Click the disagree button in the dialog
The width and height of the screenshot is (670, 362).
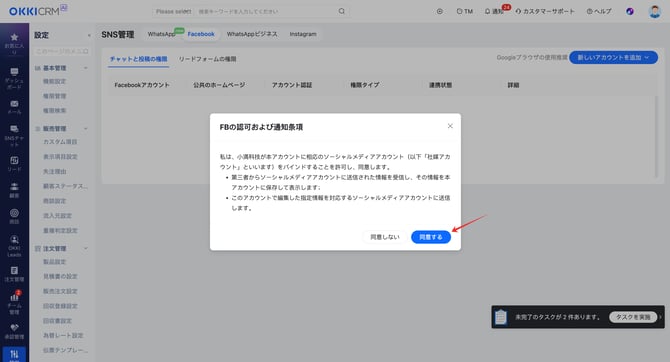point(385,237)
